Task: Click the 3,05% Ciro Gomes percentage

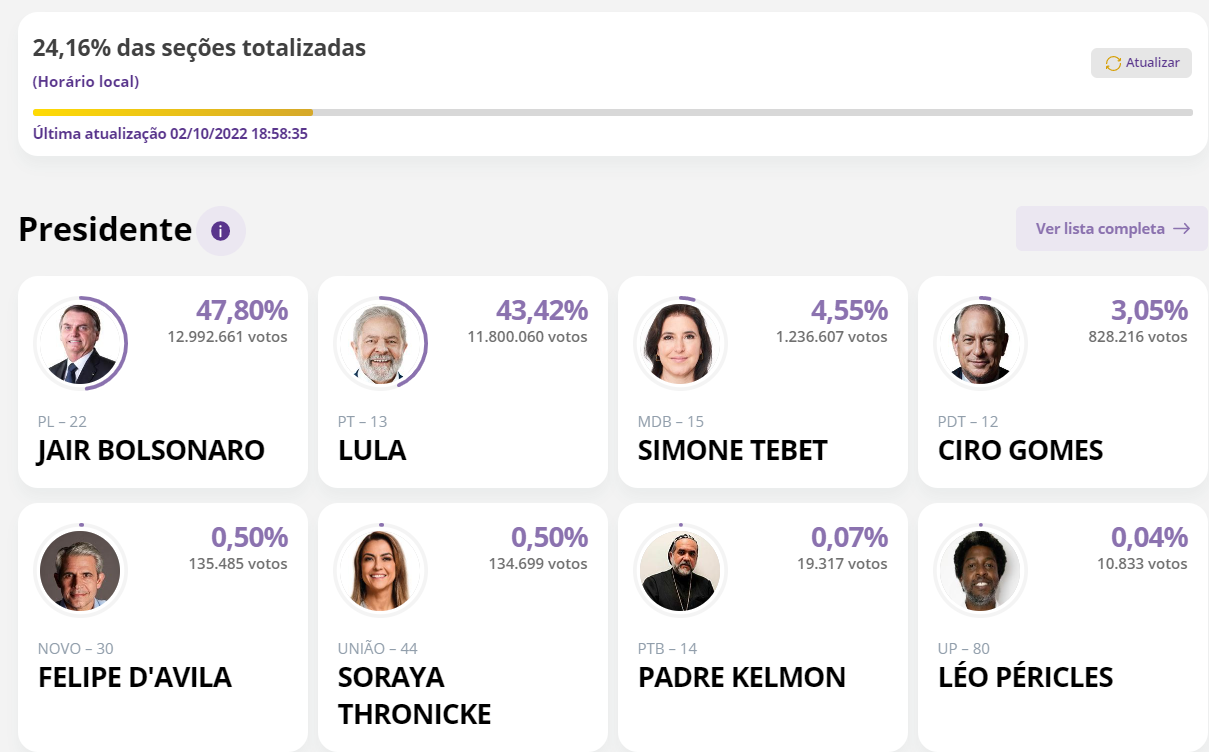Action: (1149, 310)
